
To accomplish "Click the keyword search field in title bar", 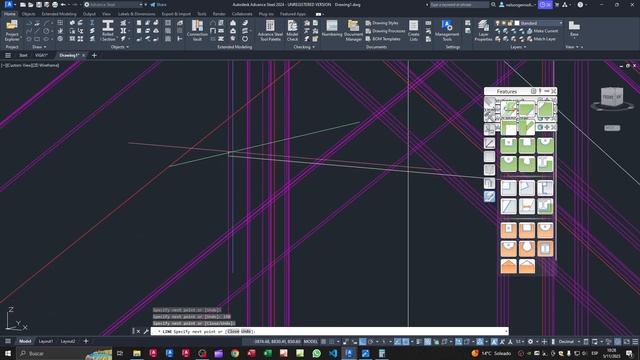I will [459, 4].
